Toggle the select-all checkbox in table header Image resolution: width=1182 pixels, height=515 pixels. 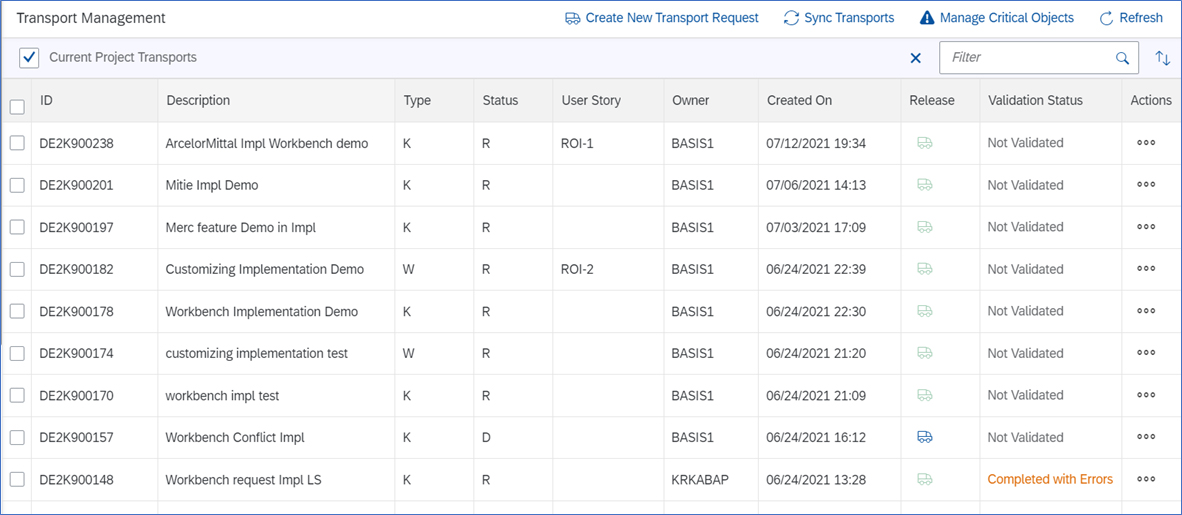(x=17, y=107)
